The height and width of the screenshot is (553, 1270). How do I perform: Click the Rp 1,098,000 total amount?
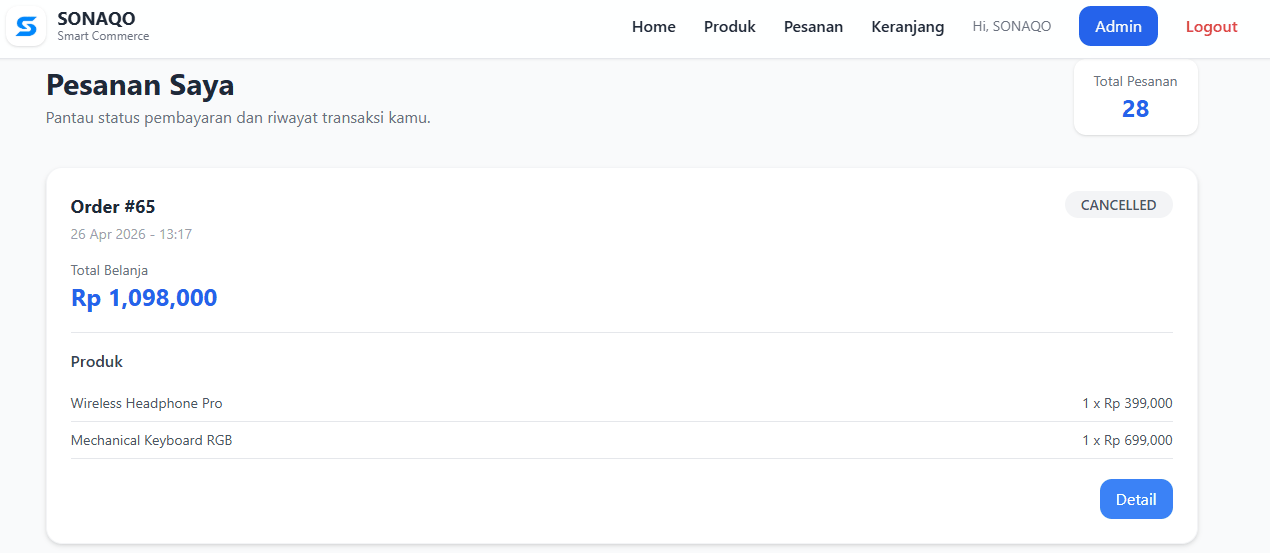point(144,298)
